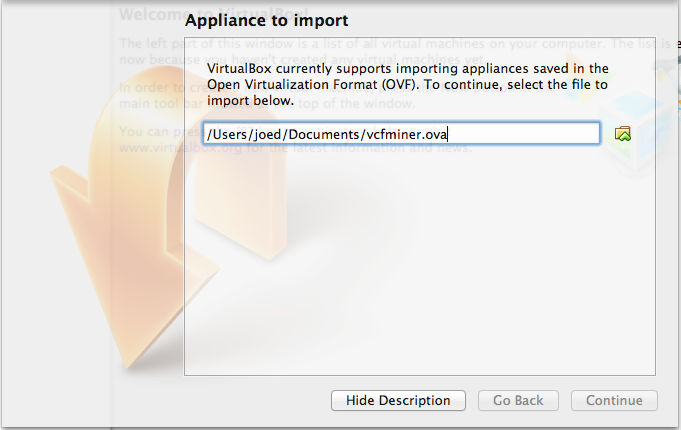This screenshot has height=430, width=681.
Task: Click the 'Appliance to import' heading
Action: point(267,20)
